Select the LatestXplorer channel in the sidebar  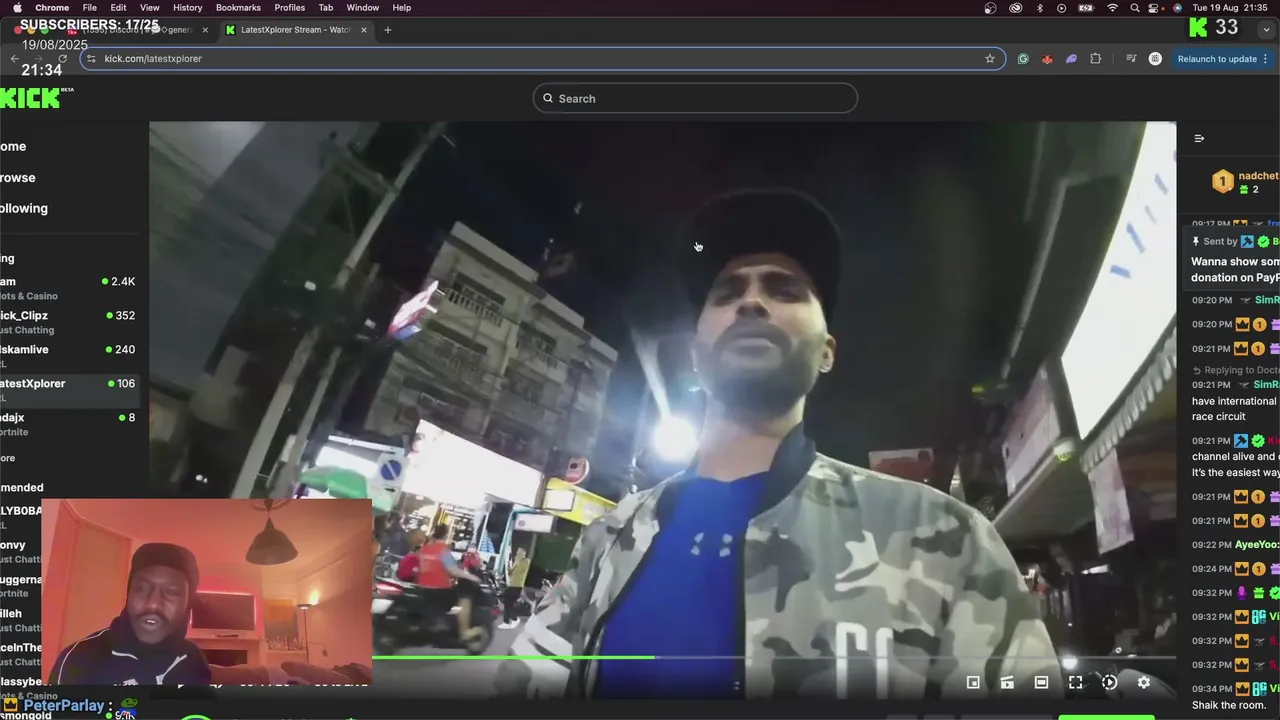[x=70, y=390]
